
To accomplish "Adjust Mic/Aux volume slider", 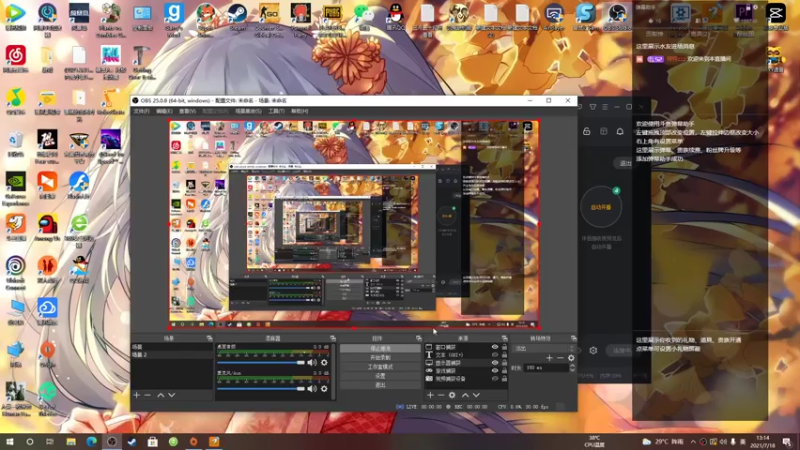I will [x=261, y=389].
